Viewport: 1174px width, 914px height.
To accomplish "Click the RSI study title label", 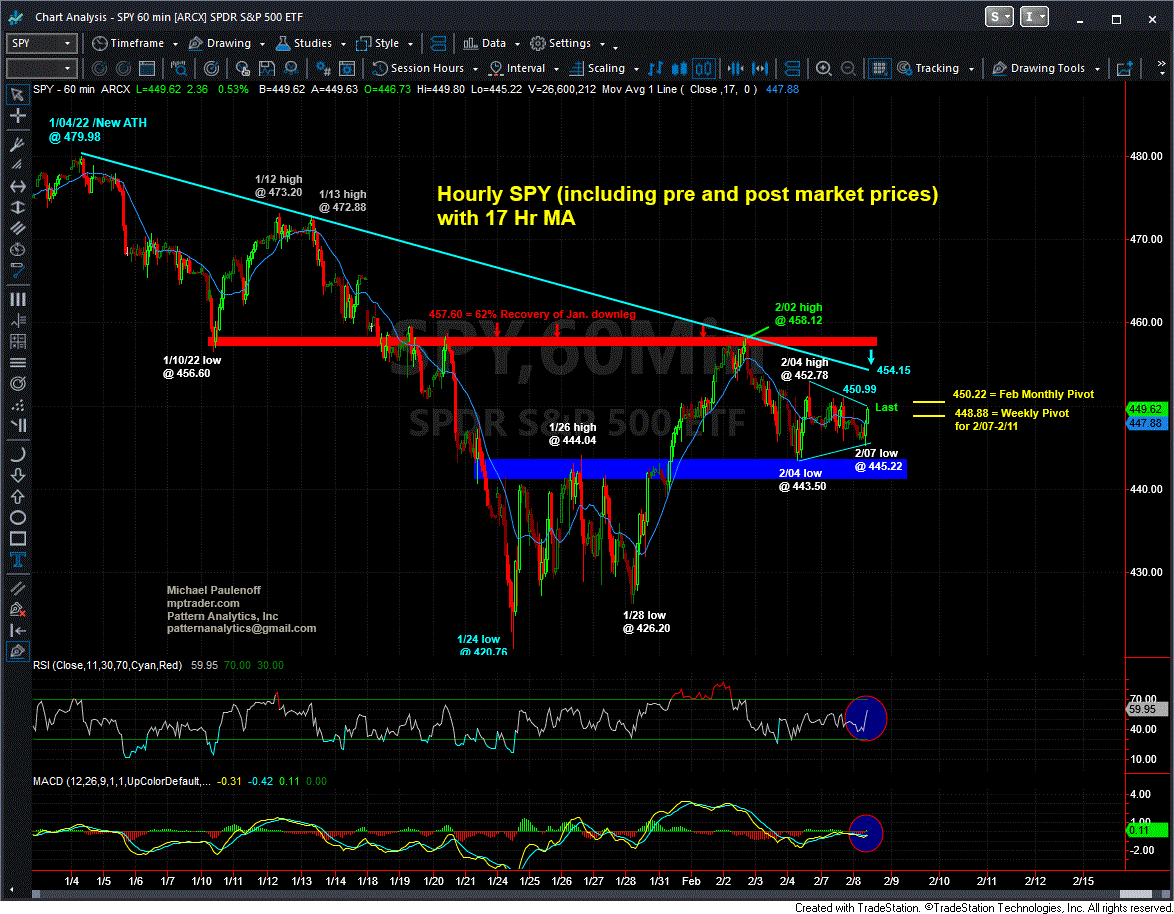I will (107, 665).
